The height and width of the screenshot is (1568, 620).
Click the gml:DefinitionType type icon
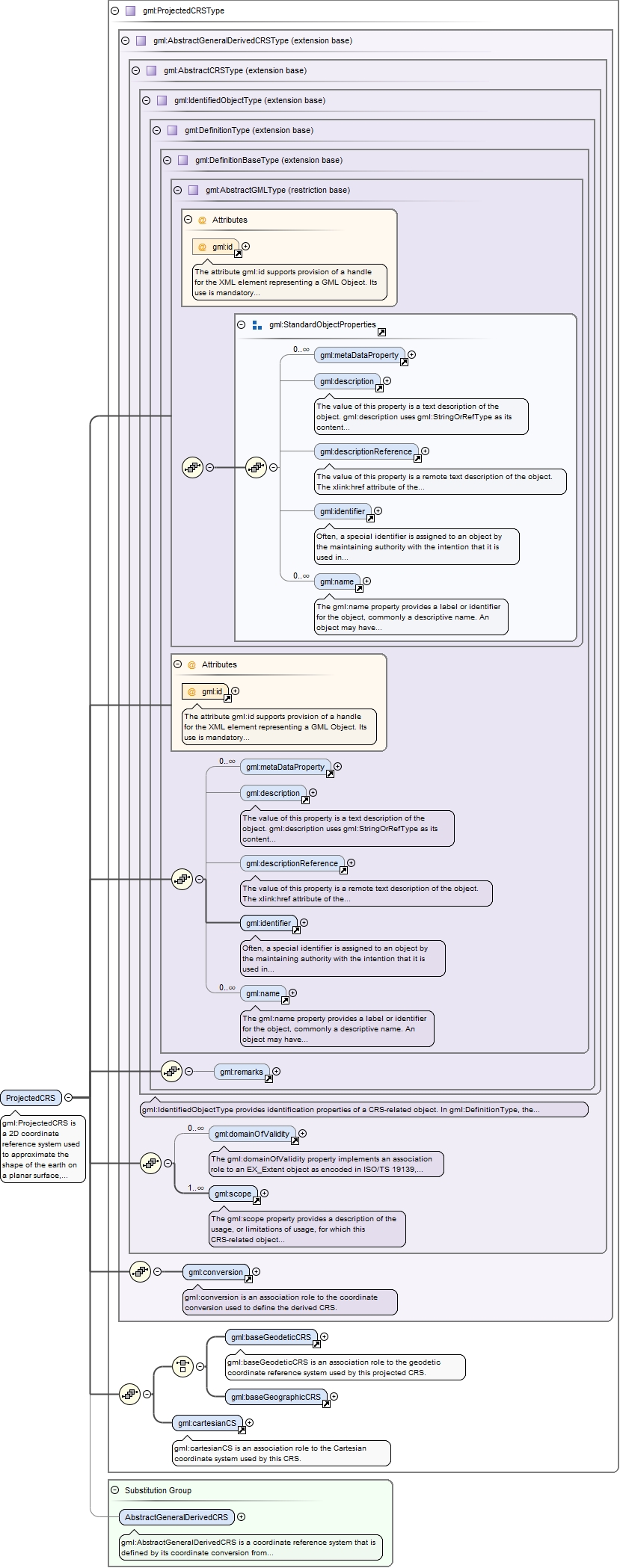point(172,131)
